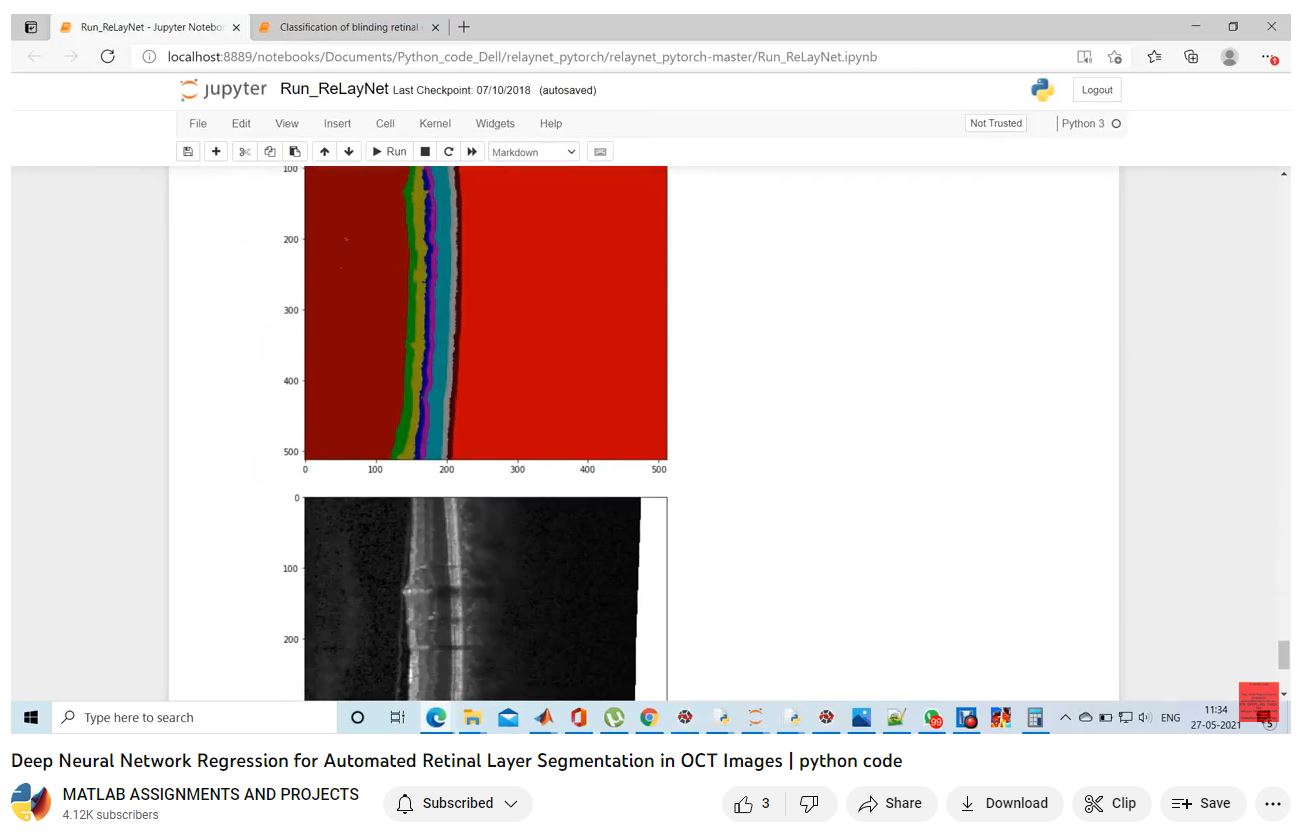This screenshot has height=837, width=1303.
Task: Open the browser Favorites list
Action: pos(1154,57)
